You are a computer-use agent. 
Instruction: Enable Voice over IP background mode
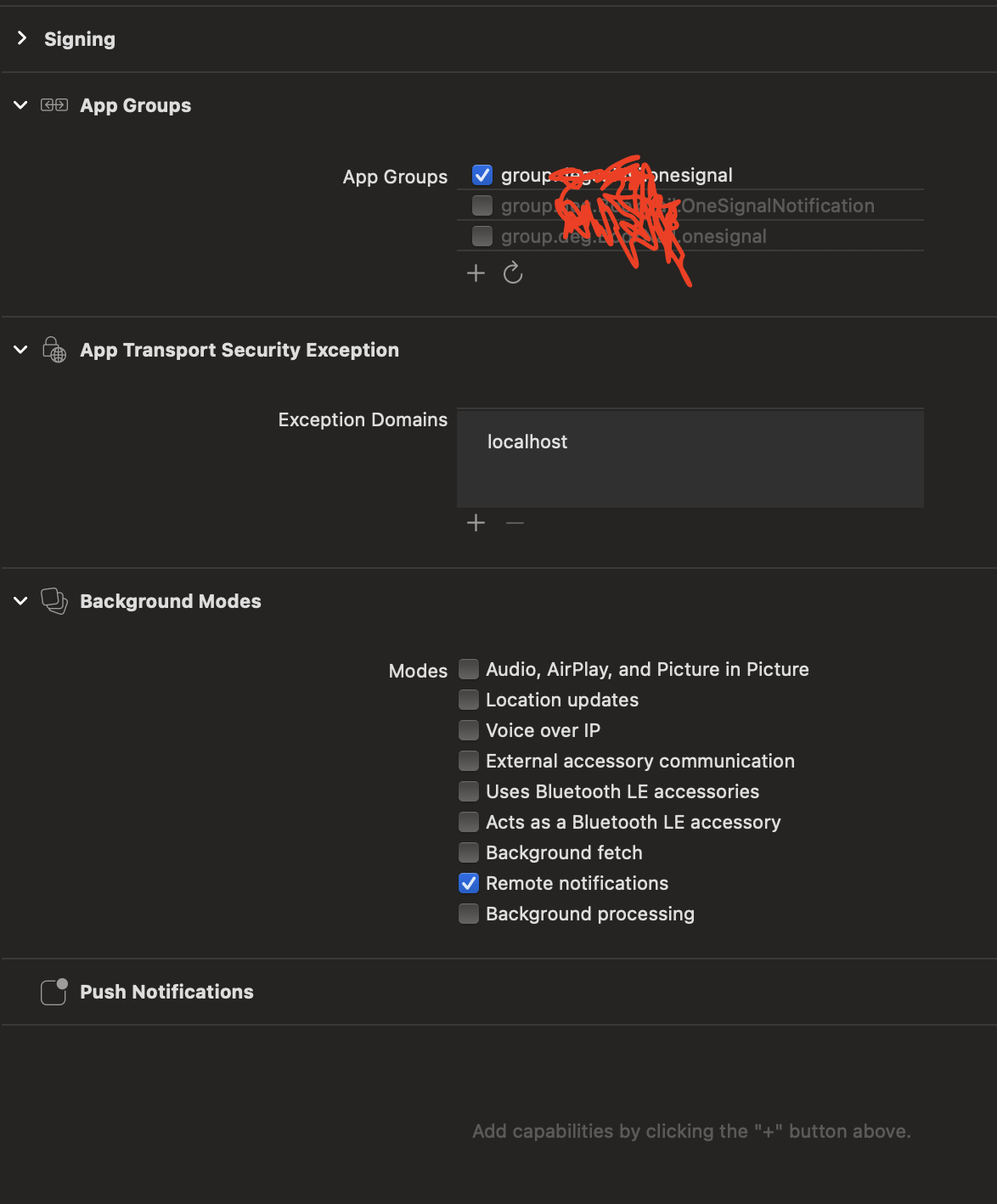469,730
